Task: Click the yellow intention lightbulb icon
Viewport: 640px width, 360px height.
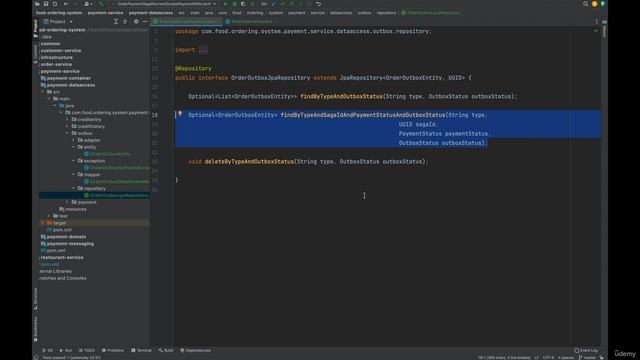Action: click(180, 114)
